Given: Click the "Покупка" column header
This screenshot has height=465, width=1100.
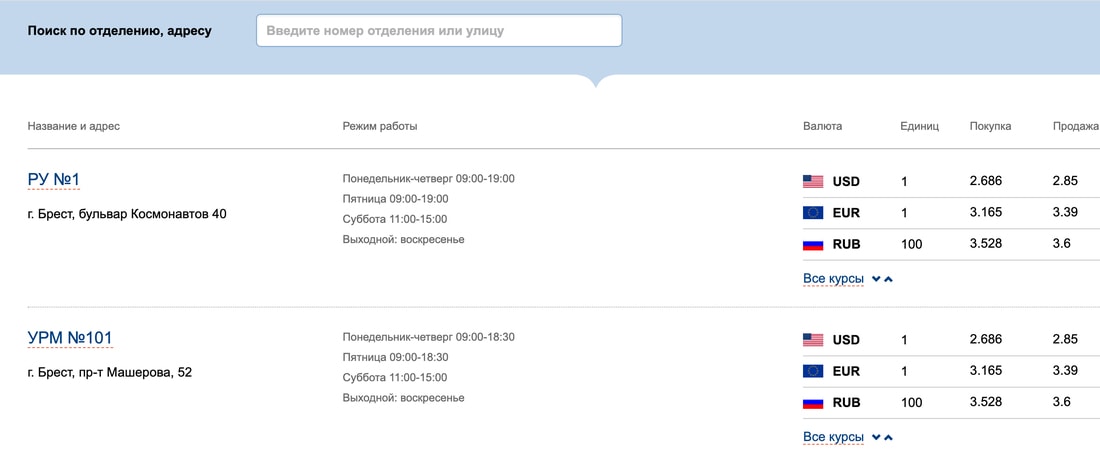Looking at the screenshot, I should coord(990,126).
